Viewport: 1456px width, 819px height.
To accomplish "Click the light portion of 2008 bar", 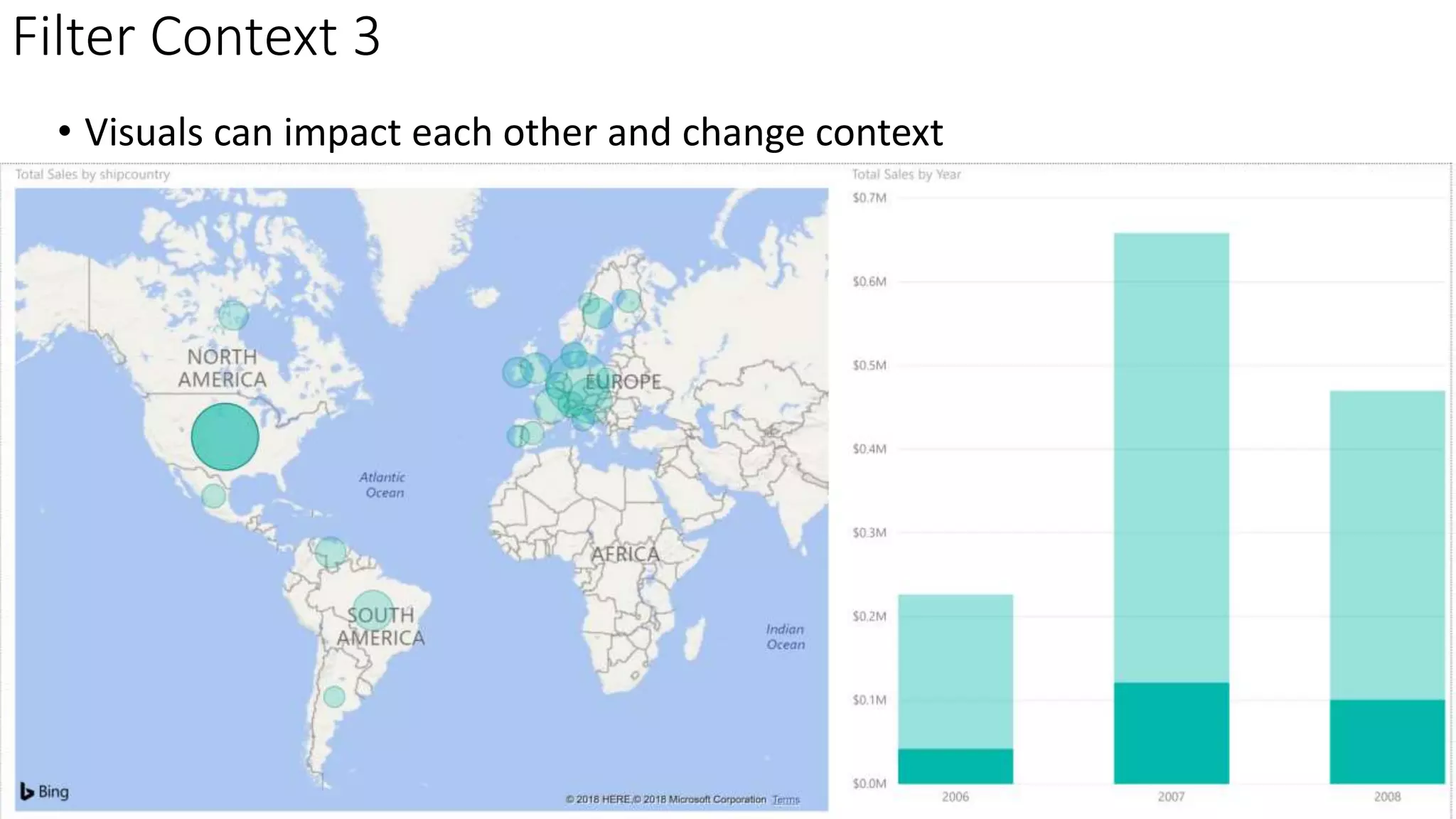I will [1386, 544].
